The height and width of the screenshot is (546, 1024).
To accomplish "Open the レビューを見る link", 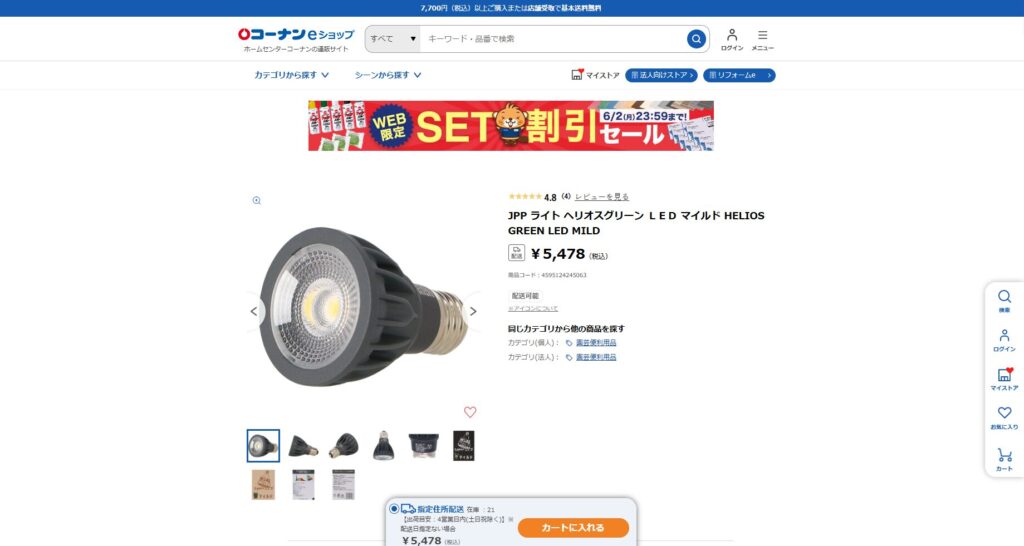I will pyautogui.click(x=601, y=197).
